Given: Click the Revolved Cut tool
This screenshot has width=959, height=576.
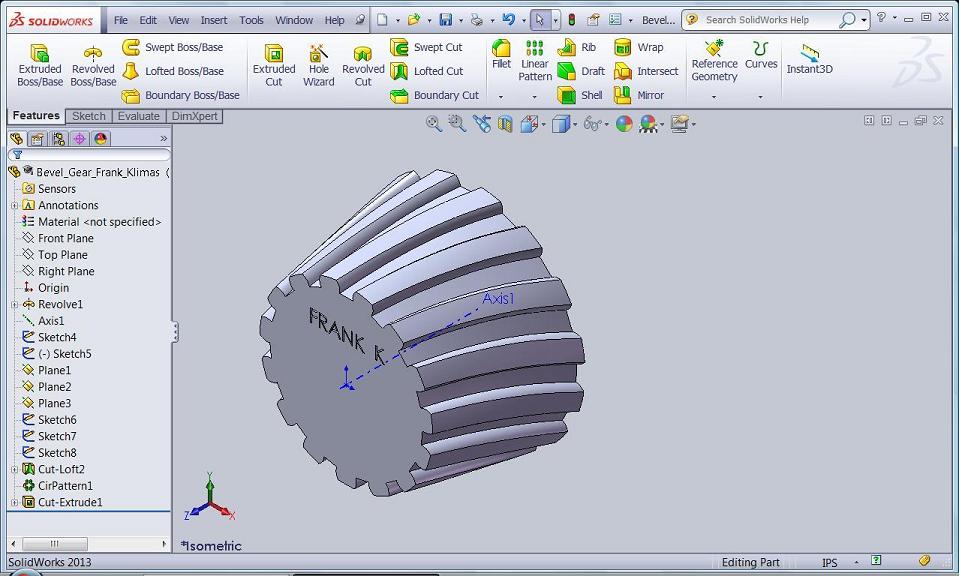Looking at the screenshot, I should click(363, 64).
